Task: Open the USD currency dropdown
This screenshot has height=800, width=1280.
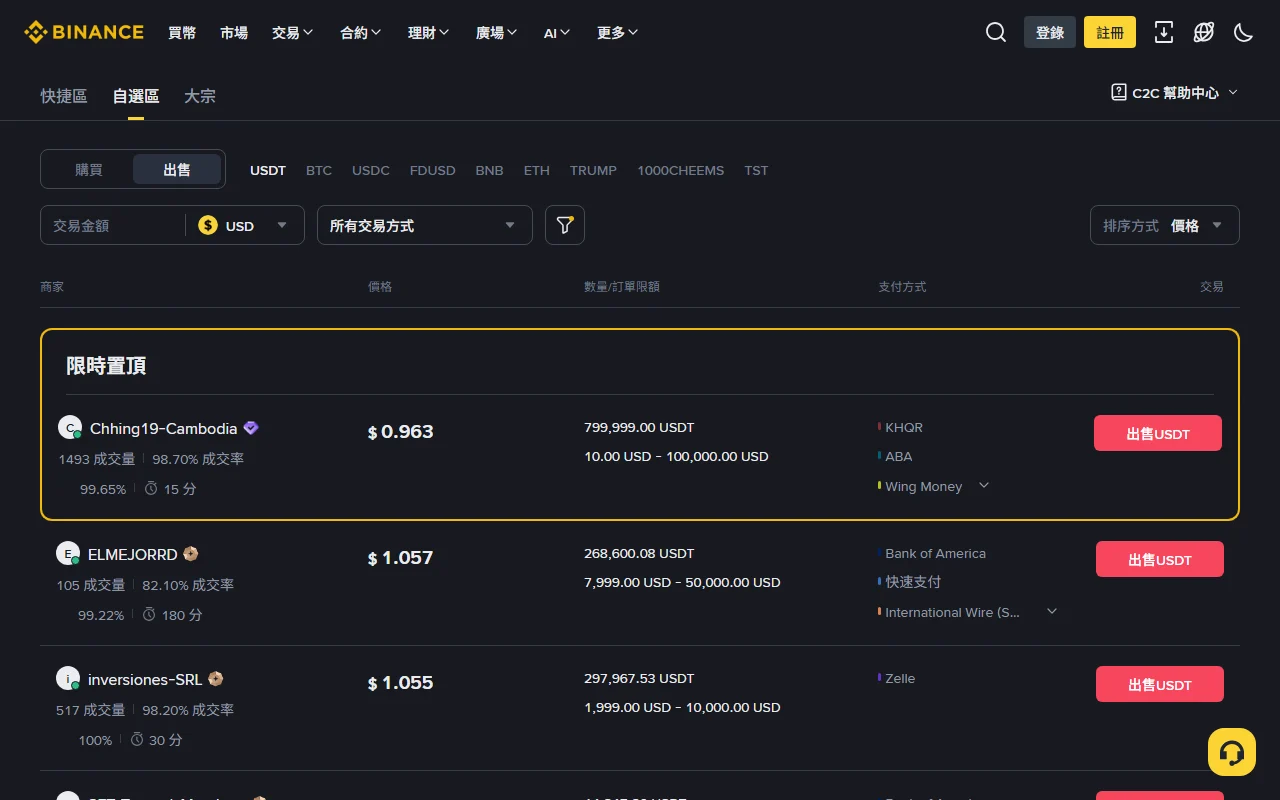Action: [x=245, y=225]
